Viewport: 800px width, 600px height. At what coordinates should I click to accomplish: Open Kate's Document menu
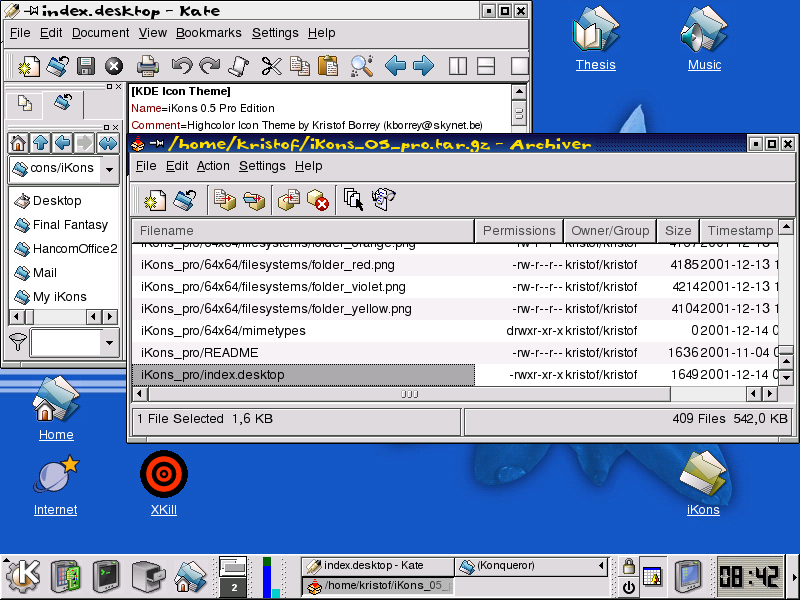[x=101, y=33]
